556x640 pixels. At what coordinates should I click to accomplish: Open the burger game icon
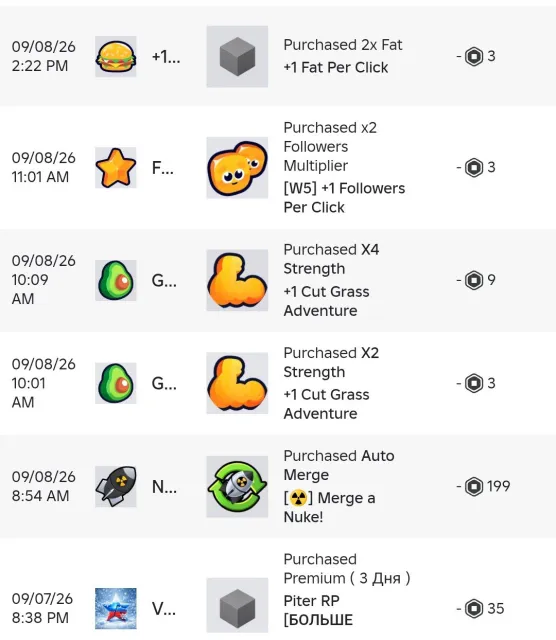click(116, 56)
